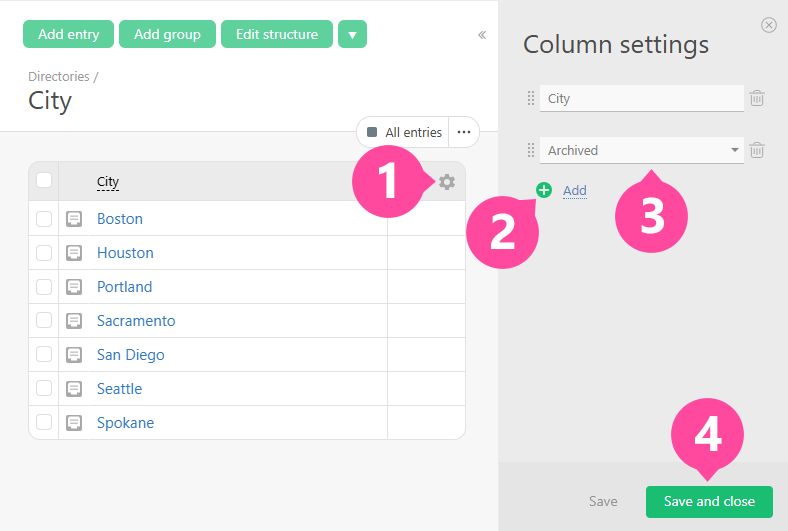The height and width of the screenshot is (531, 788).
Task: Check the Houston row checkbox
Action: click(44, 253)
